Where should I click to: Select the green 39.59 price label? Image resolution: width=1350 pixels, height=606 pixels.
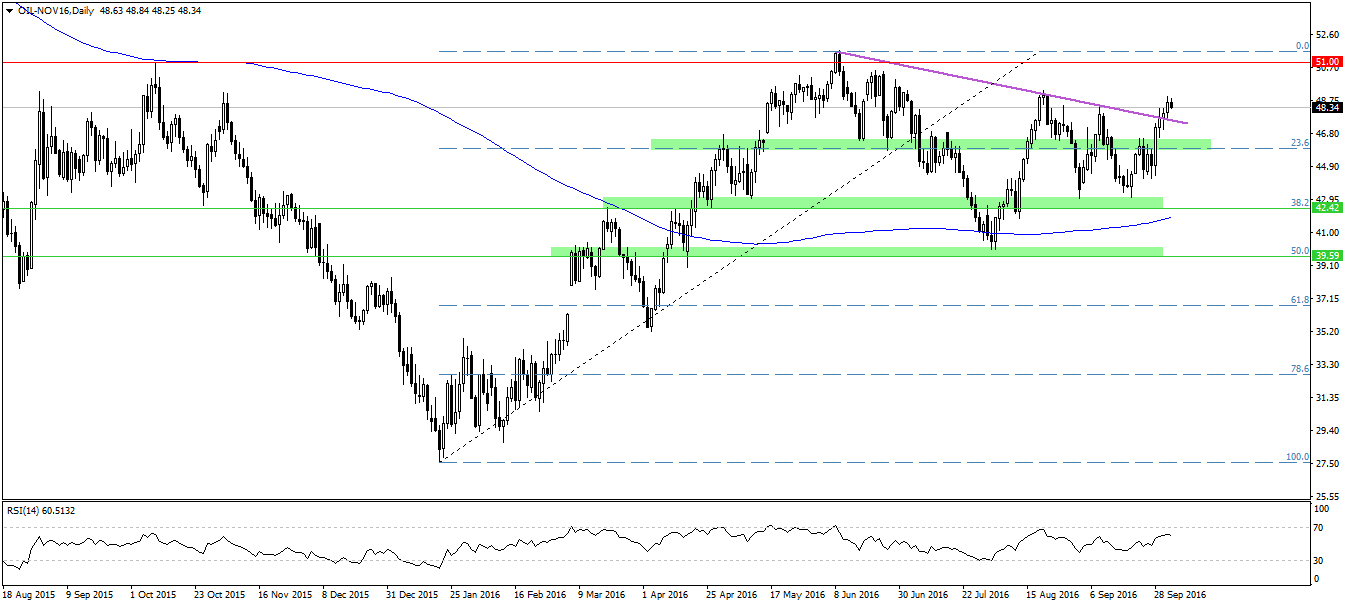(x=1328, y=256)
